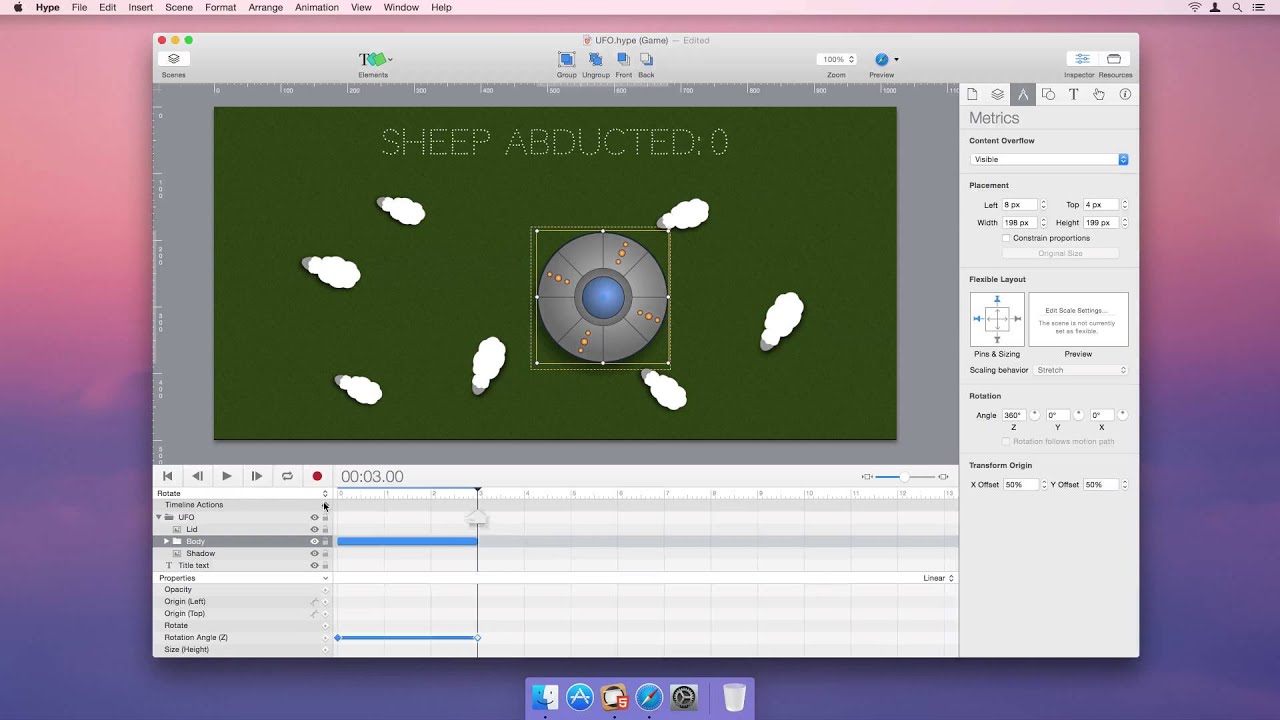Adjust the Y Offset stepper

[x=1125, y=485]
